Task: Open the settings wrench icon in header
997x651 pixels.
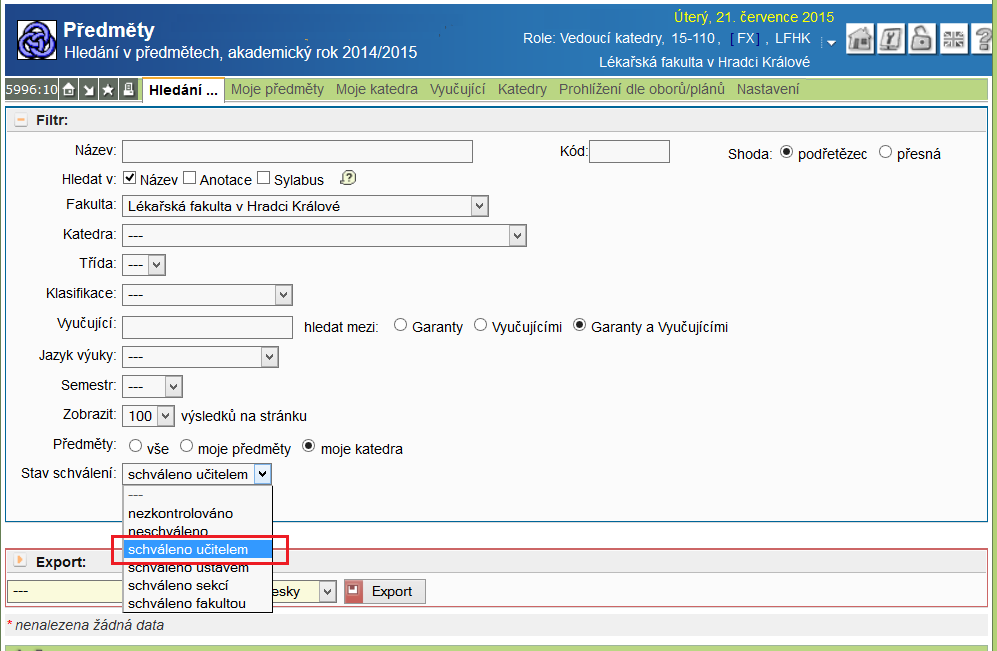Action: point(891,39)
